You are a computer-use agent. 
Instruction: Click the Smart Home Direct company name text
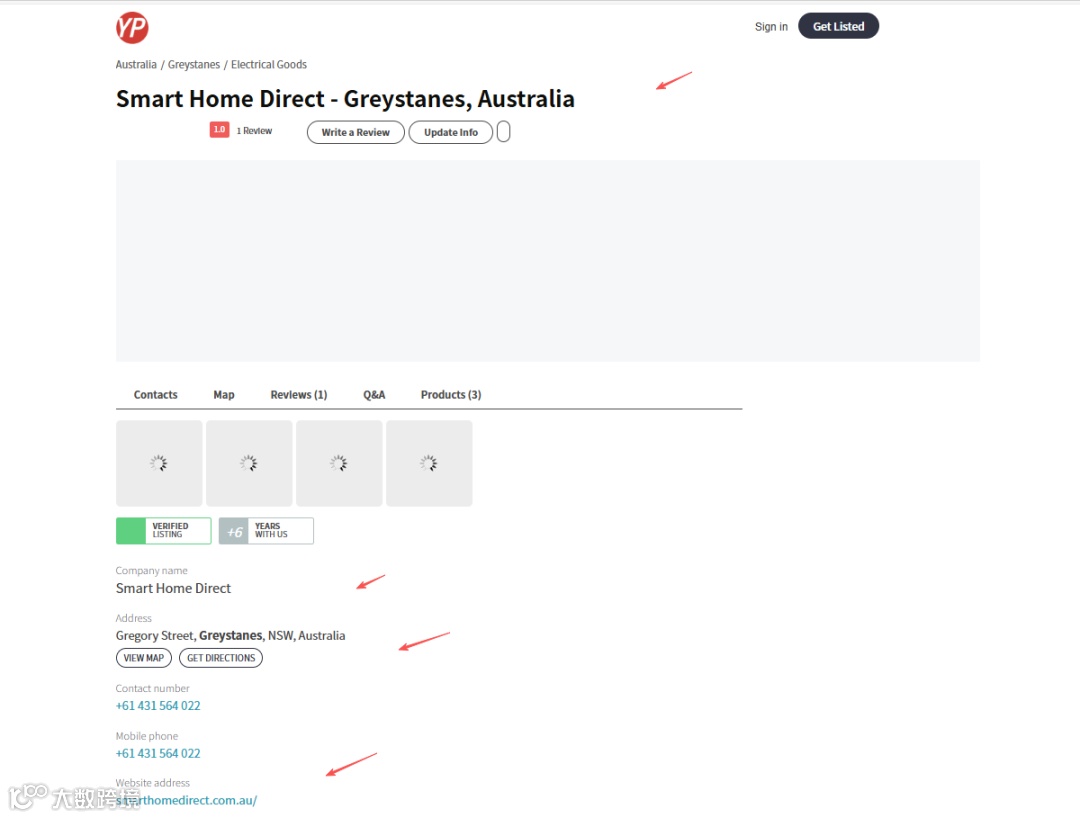pos(173,589)
